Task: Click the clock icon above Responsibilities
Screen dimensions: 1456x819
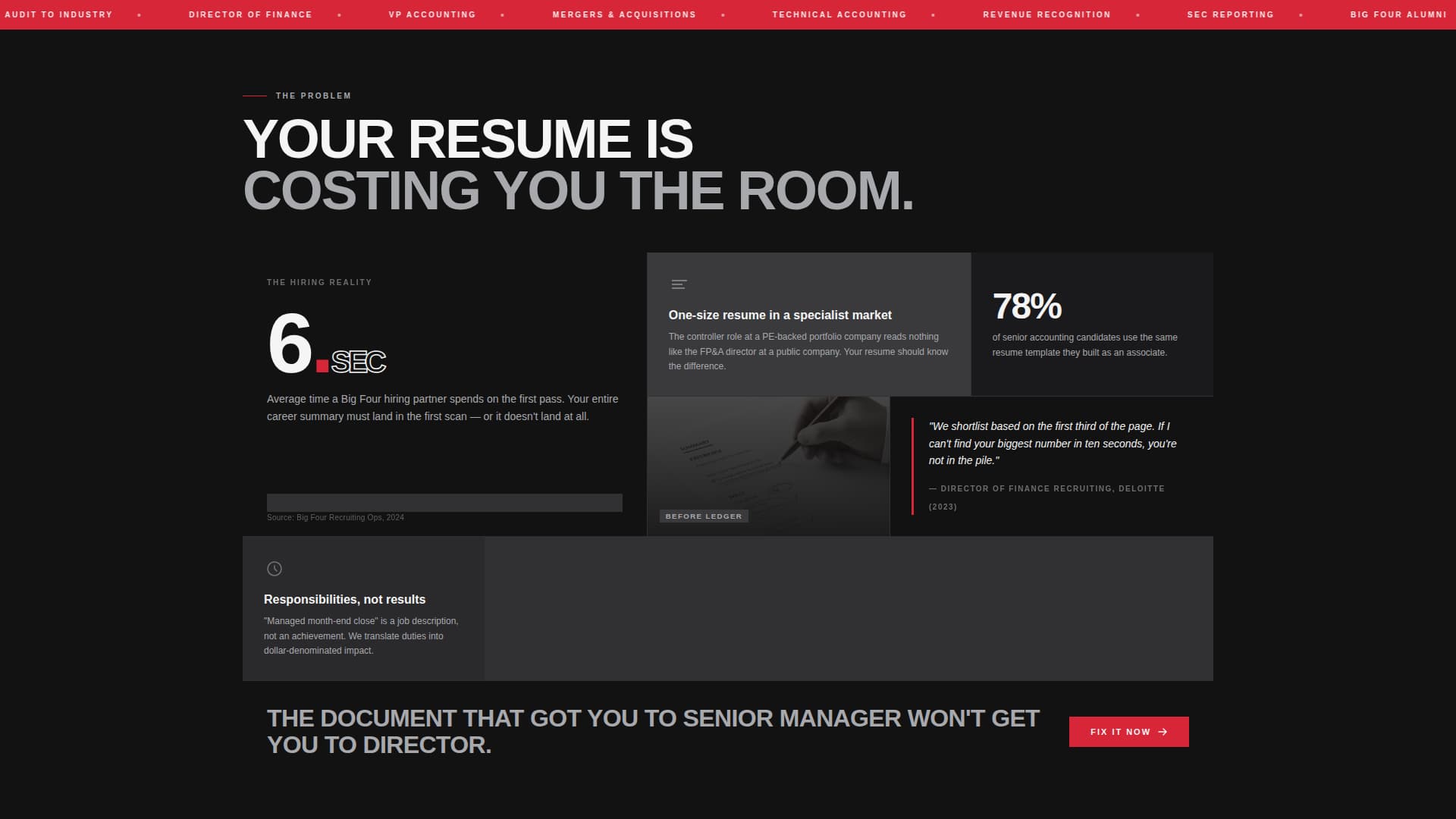Action: coord(275,569)
